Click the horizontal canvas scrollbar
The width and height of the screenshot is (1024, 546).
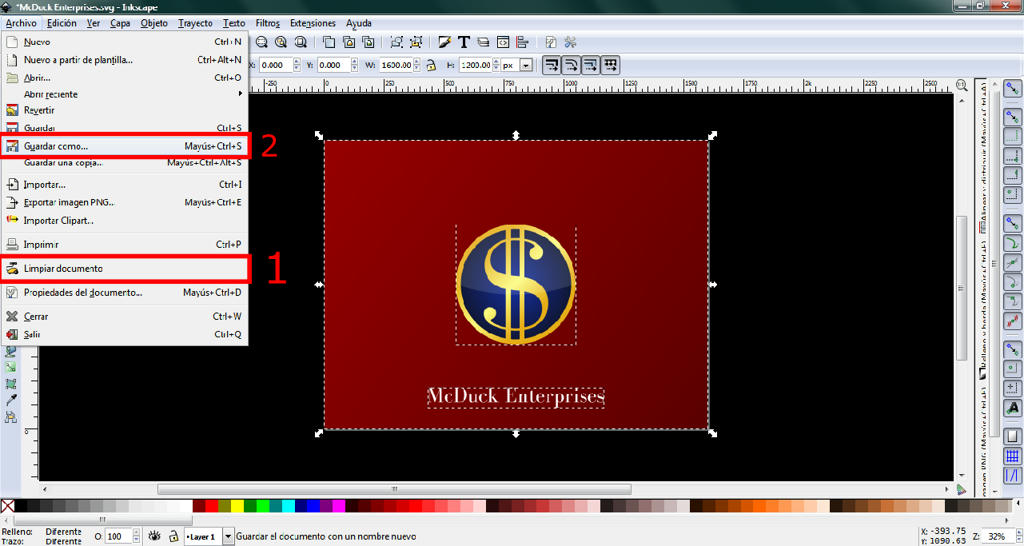tap(394, 489)
